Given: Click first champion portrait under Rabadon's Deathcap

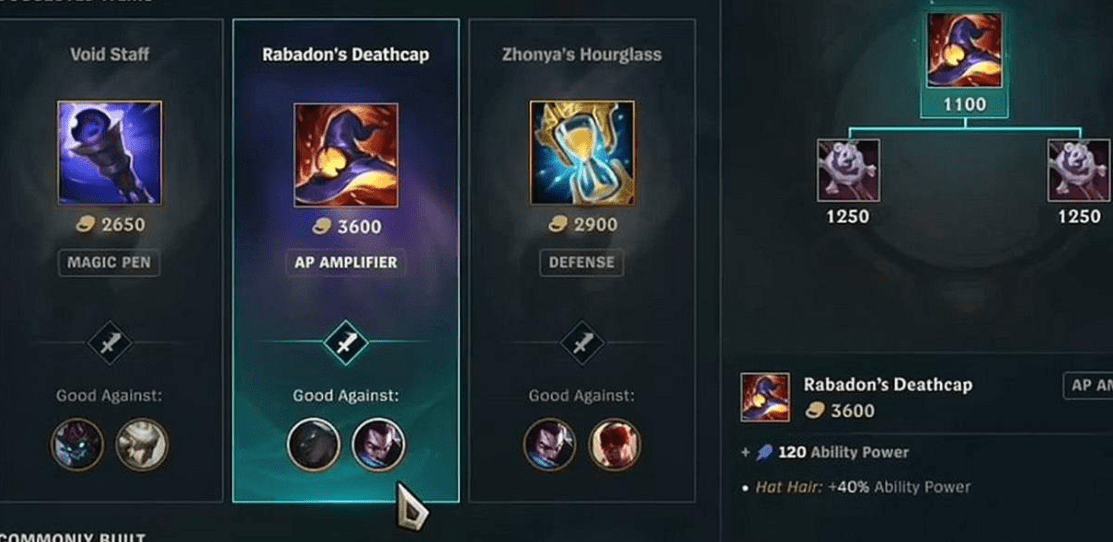Looking at the screenshot, I should click(313, 445).
